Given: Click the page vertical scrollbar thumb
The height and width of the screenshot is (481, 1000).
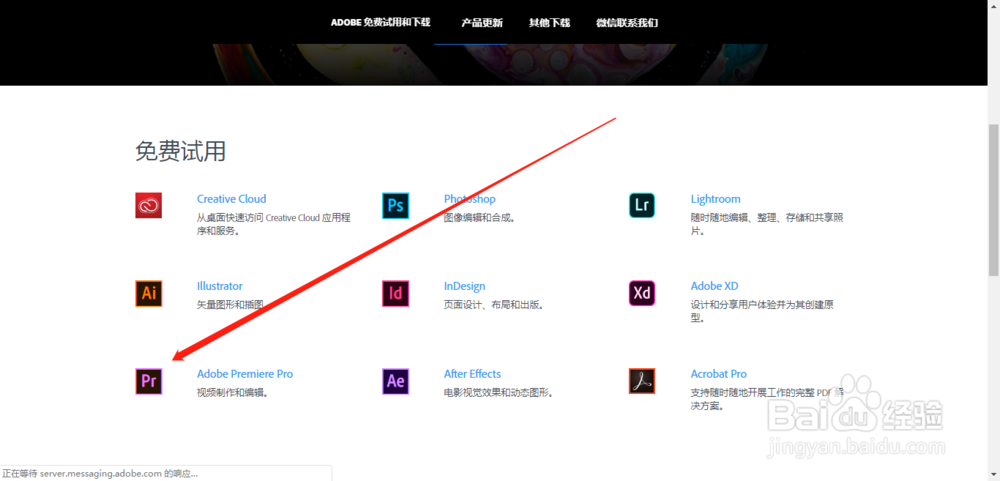Looking at the screenshot, I should click(x=994, y=201).
